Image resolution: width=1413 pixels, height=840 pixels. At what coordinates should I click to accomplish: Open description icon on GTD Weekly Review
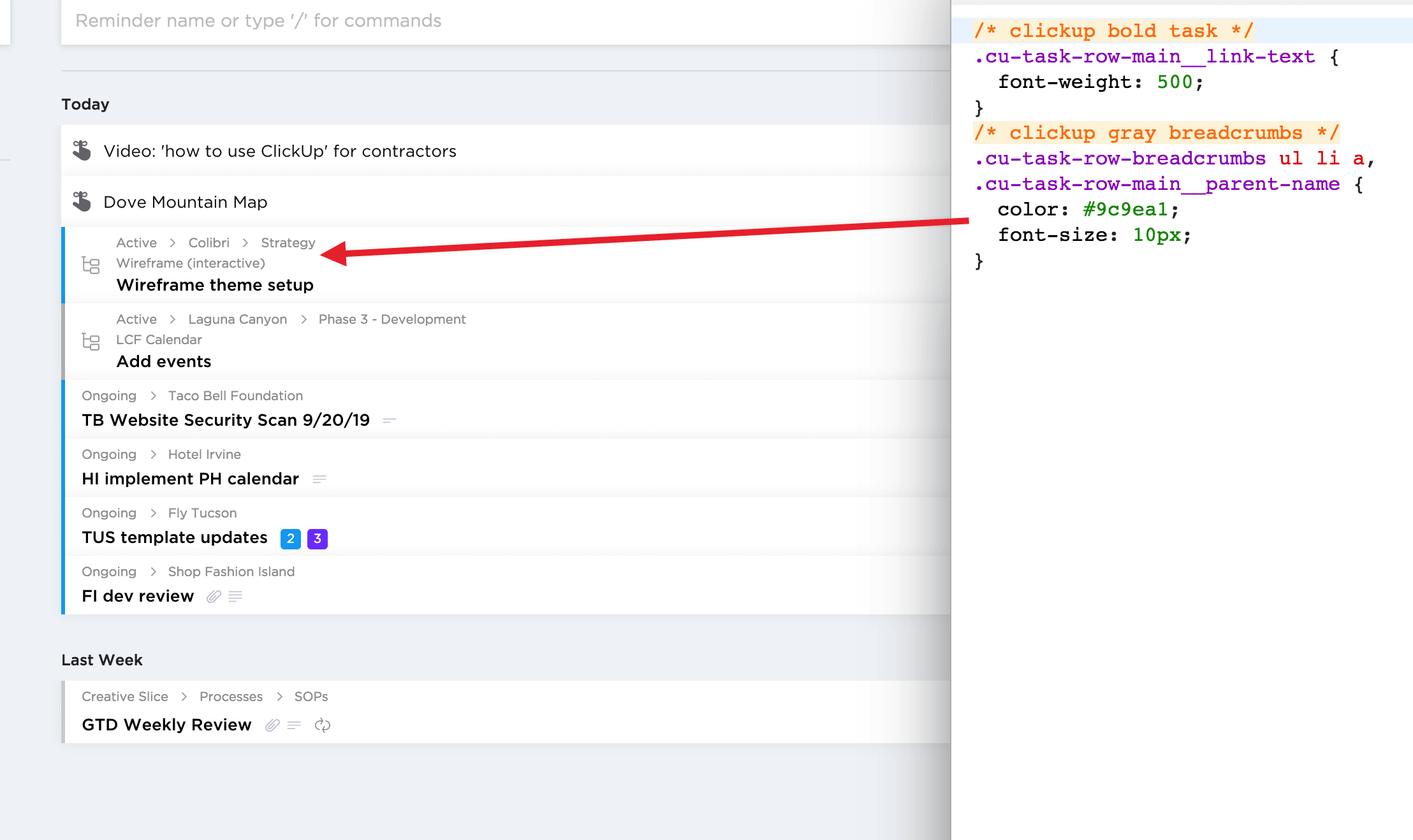[x=294, y=725]
